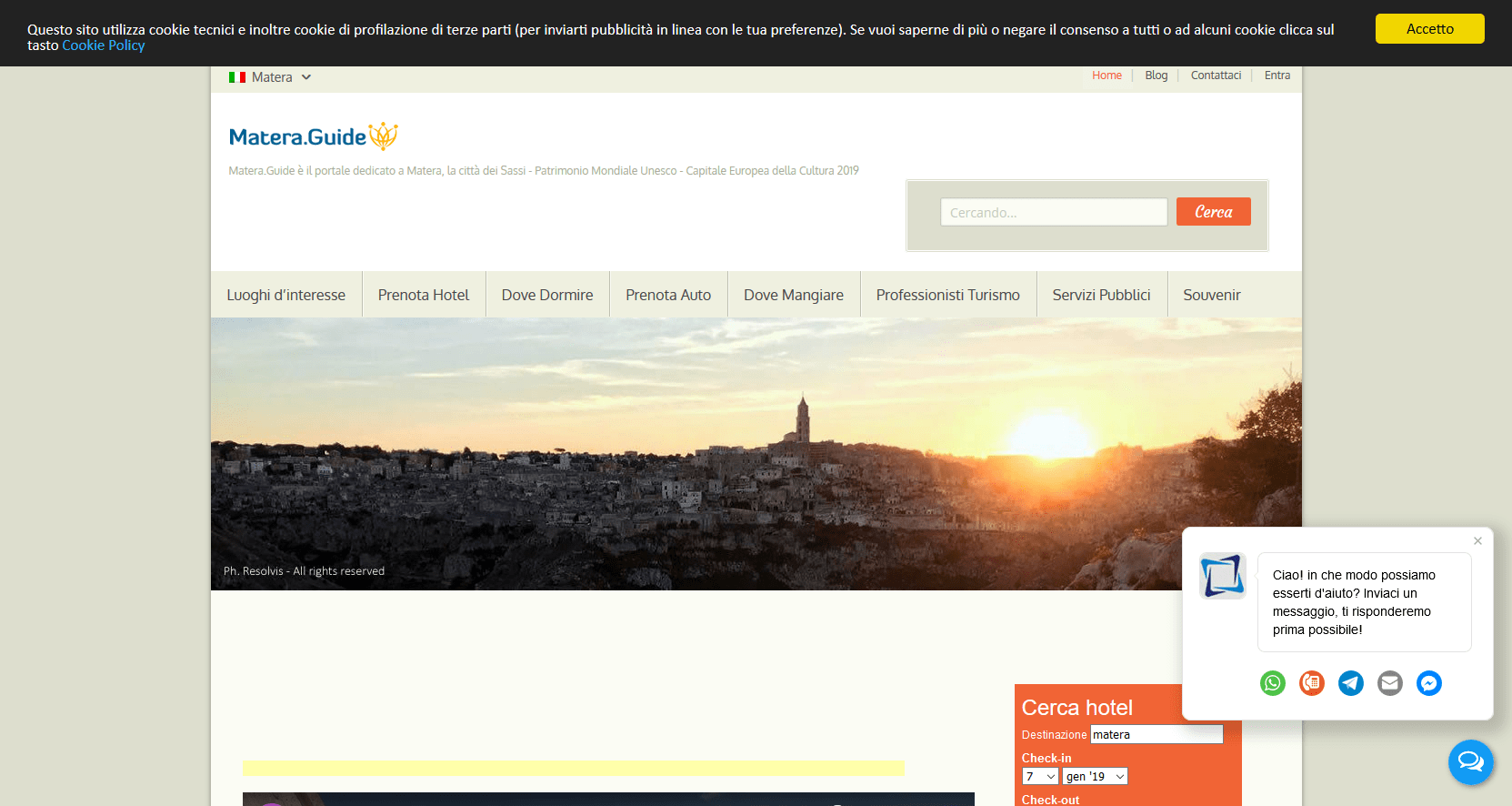Select Dove Dormire menu item
The image size is (1512, 806).
547,295
